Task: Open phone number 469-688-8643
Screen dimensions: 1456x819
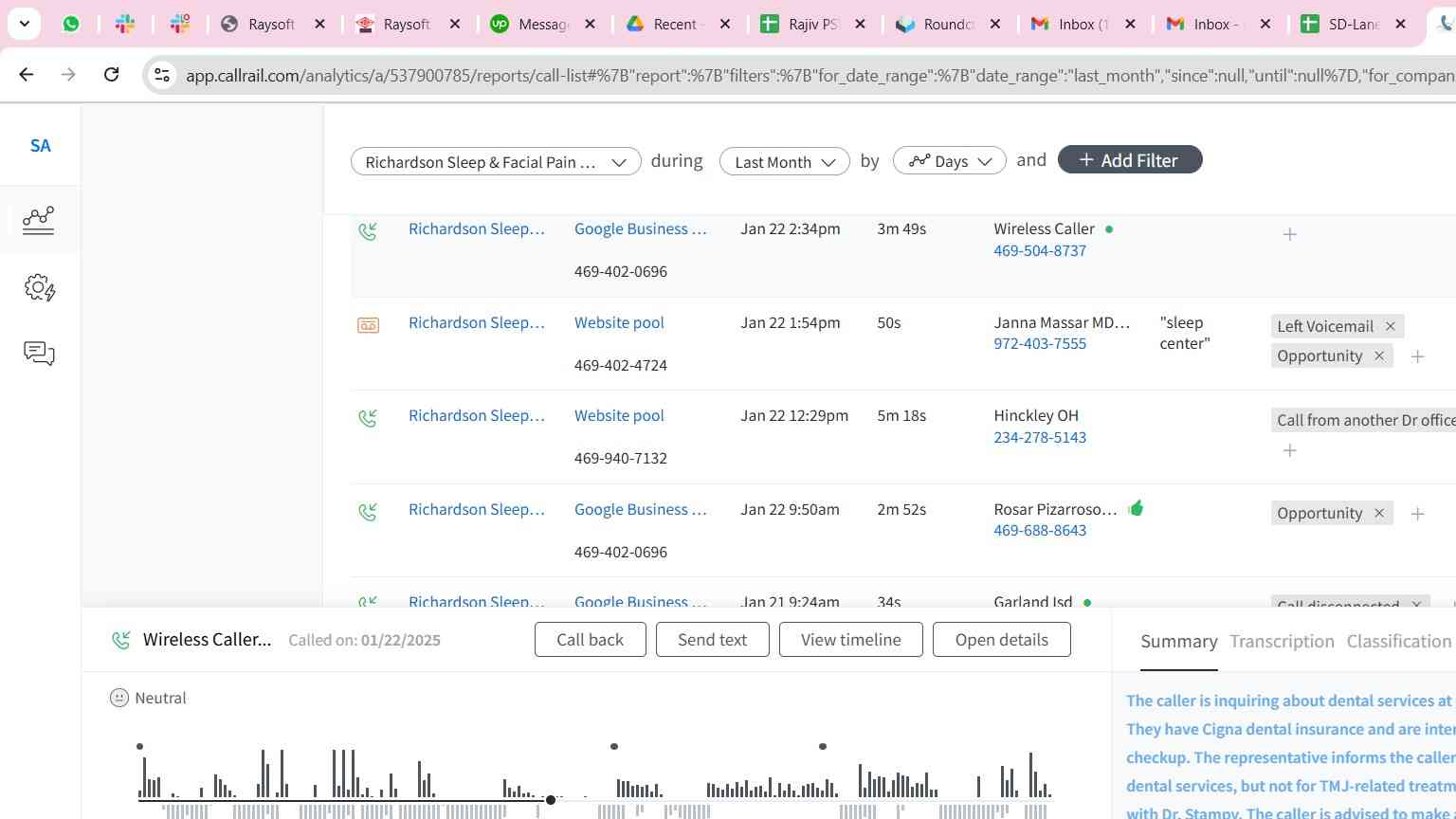Action: (x=1040, y=530)
